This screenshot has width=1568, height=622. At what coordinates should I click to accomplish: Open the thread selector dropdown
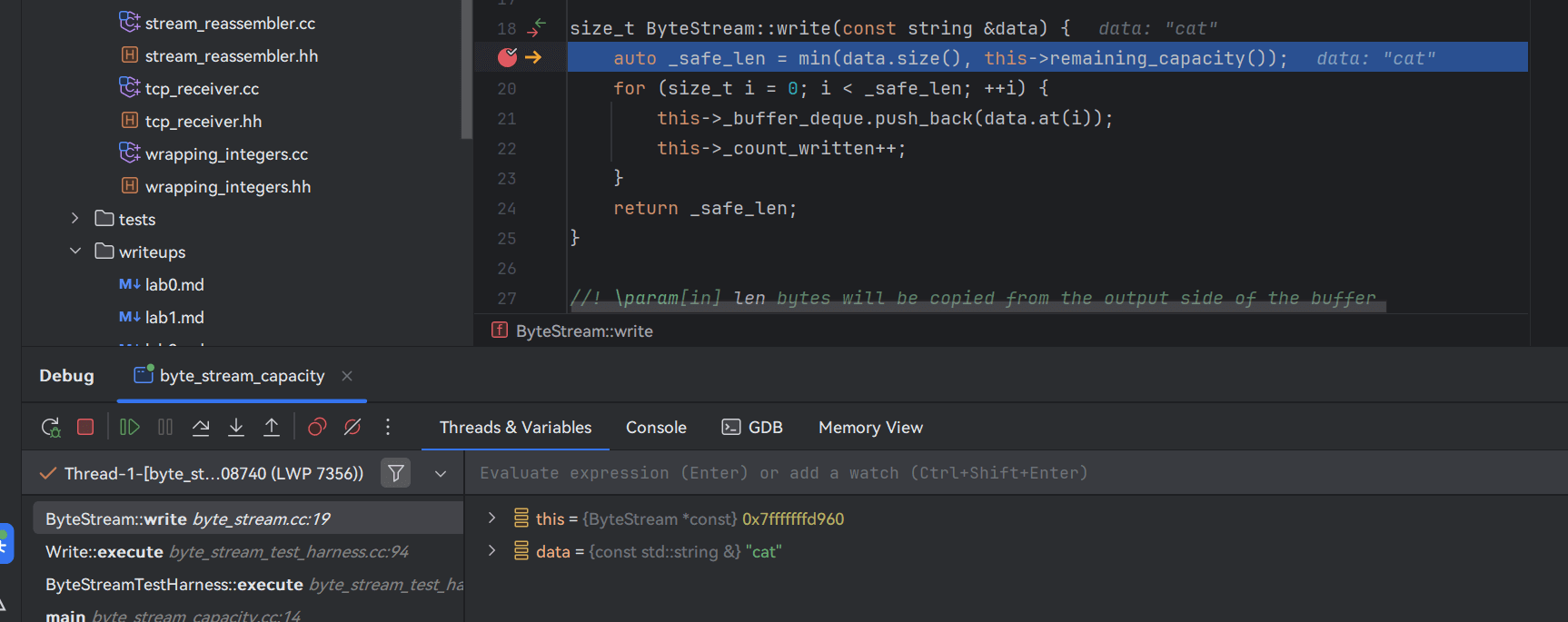pyautogui.click(x=441, y=473)
